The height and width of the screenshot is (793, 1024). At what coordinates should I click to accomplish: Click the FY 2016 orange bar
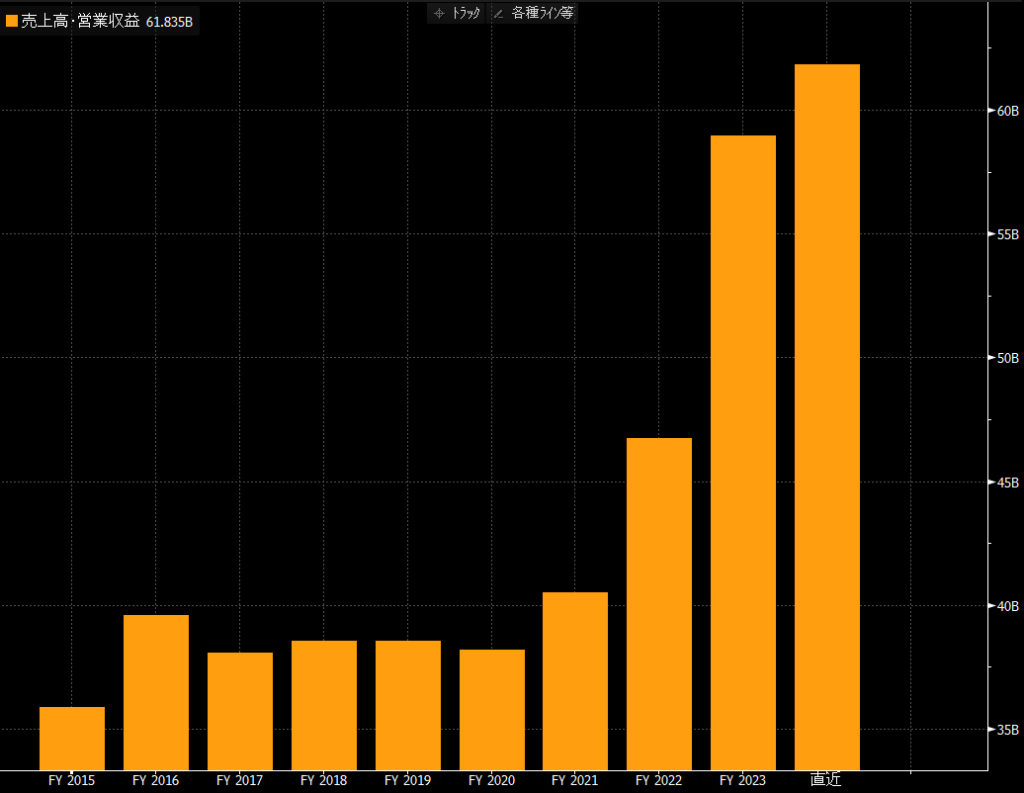tap(156, 692)
